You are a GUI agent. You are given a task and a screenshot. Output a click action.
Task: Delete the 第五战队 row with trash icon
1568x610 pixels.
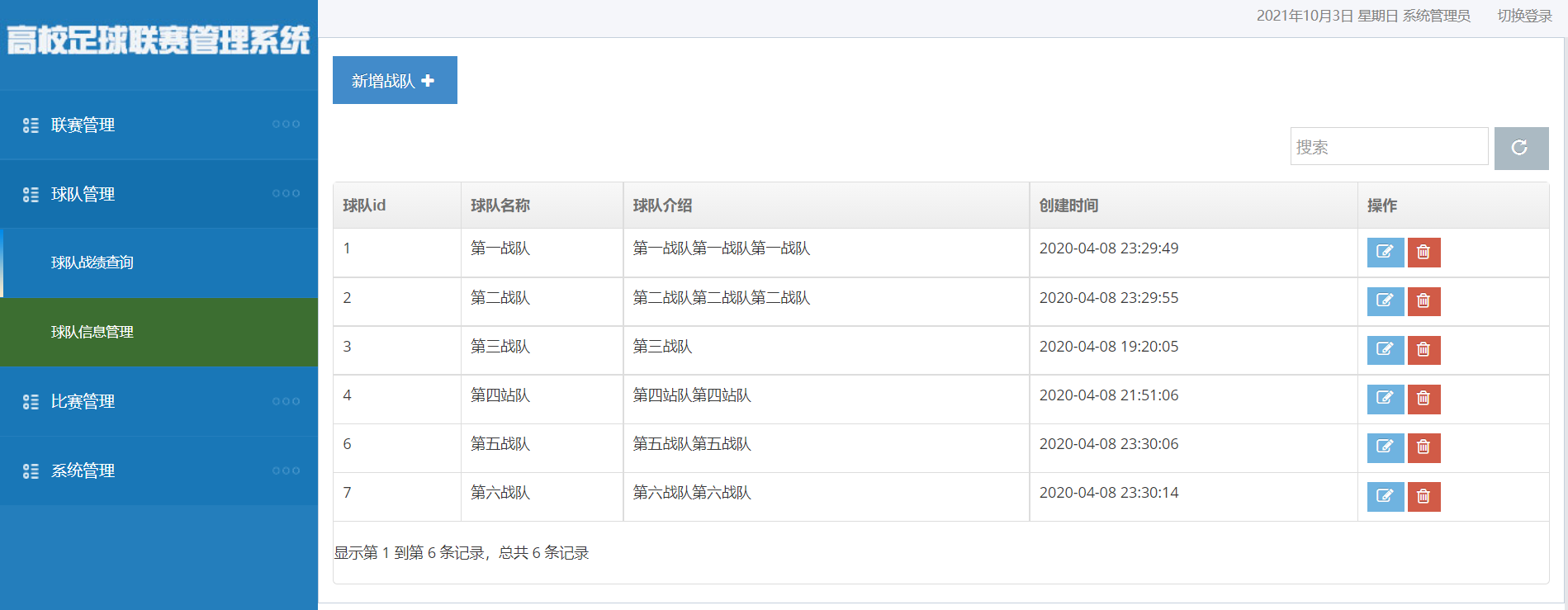(1424, 447)
